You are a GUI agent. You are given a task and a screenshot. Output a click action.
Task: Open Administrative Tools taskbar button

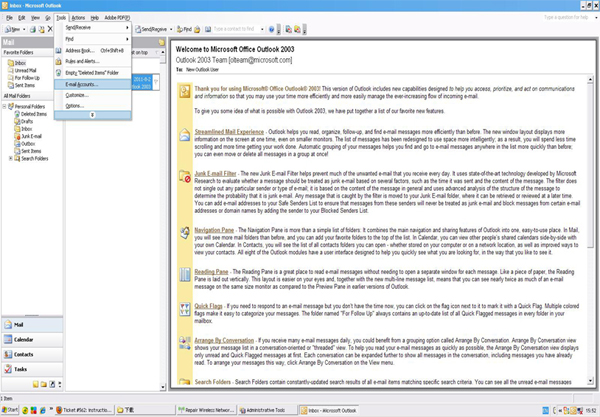267,410
